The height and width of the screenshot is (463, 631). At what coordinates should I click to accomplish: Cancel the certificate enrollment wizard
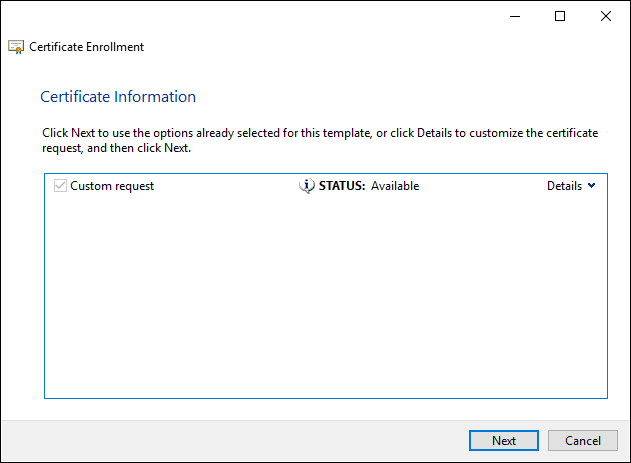582,440
